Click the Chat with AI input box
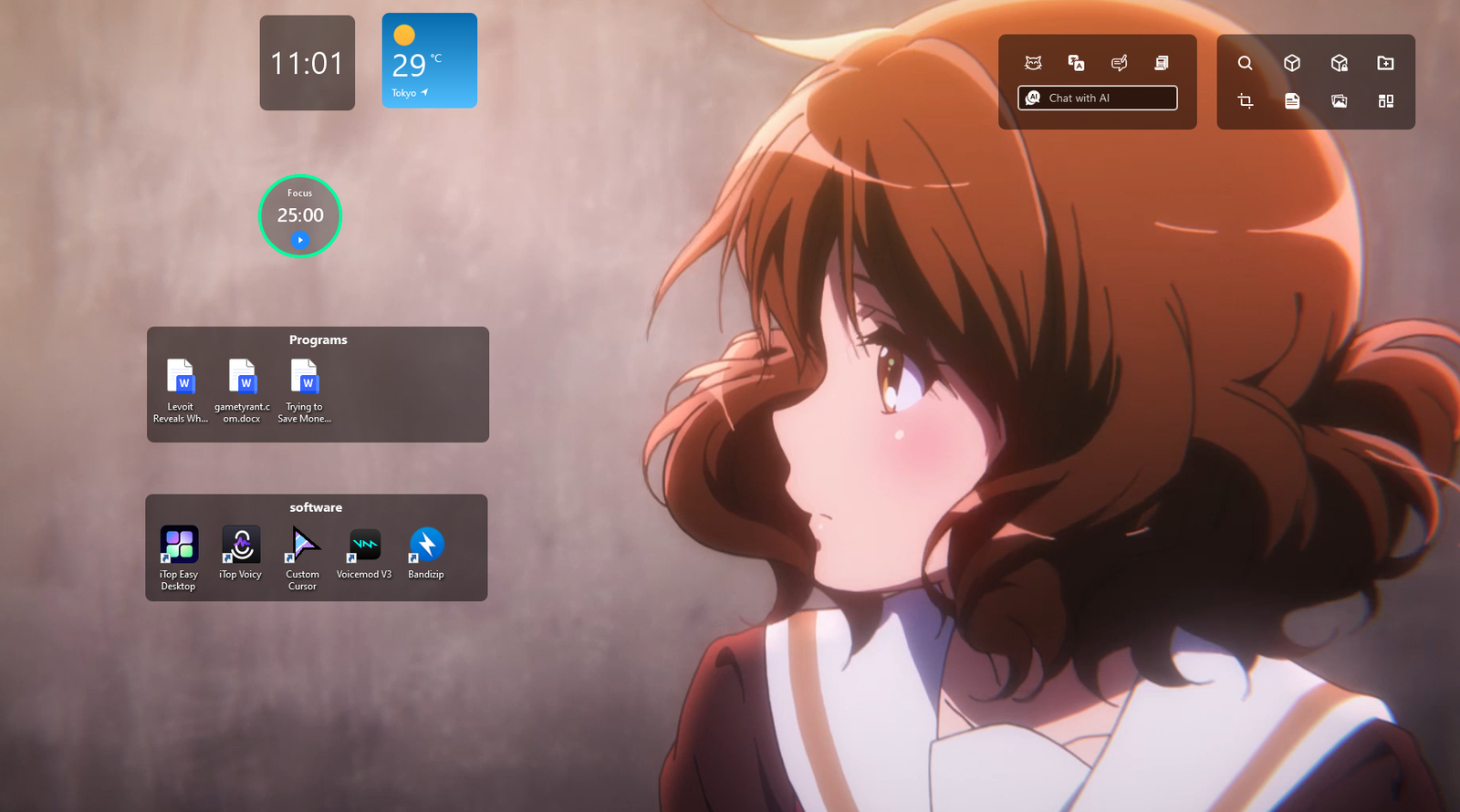 click(x=1098, y=98)
